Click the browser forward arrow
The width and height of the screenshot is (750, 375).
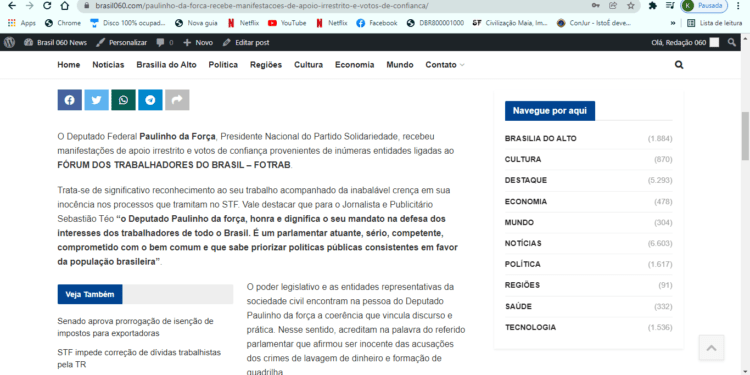click(29, 6)
